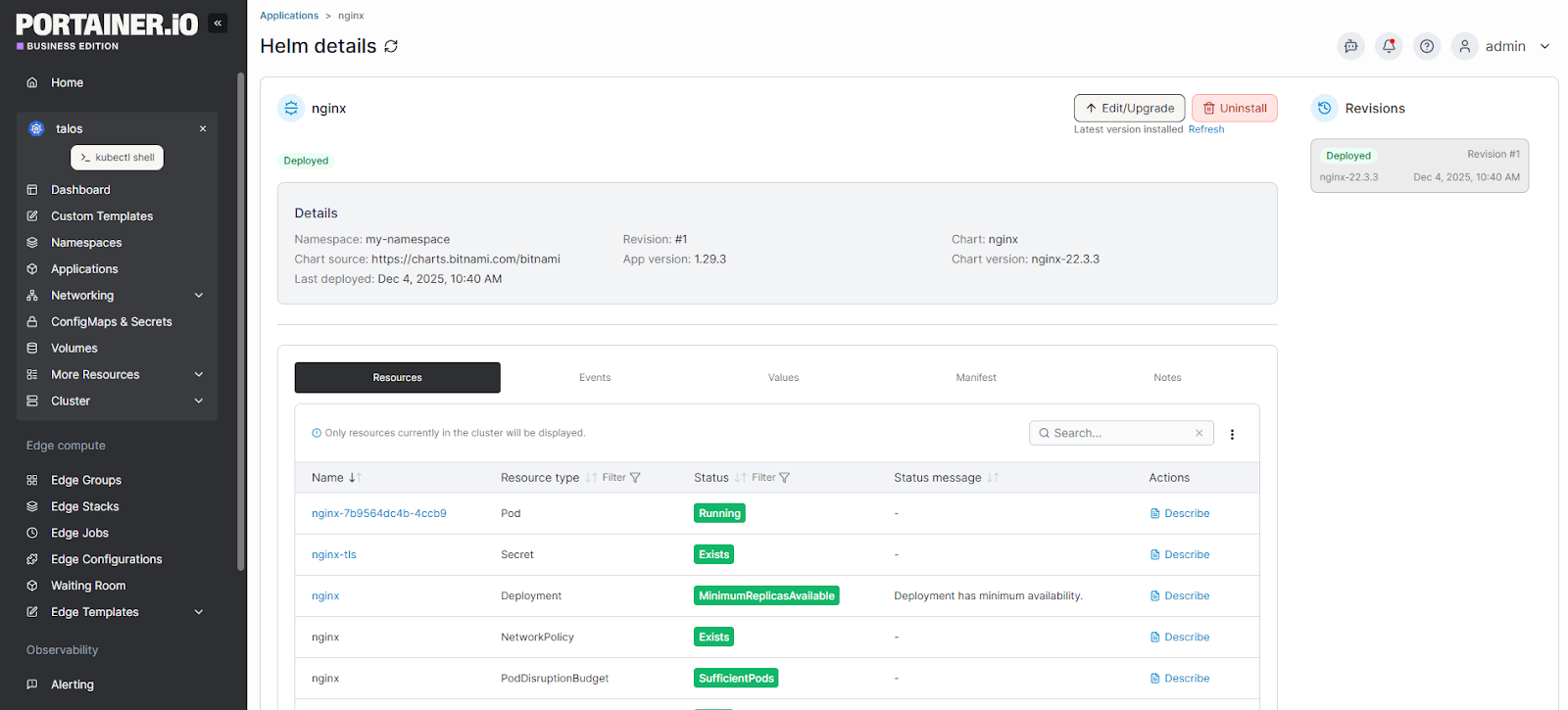Select the Resources tab
Screen dimensions: 1568x710
tap(397, 378)
